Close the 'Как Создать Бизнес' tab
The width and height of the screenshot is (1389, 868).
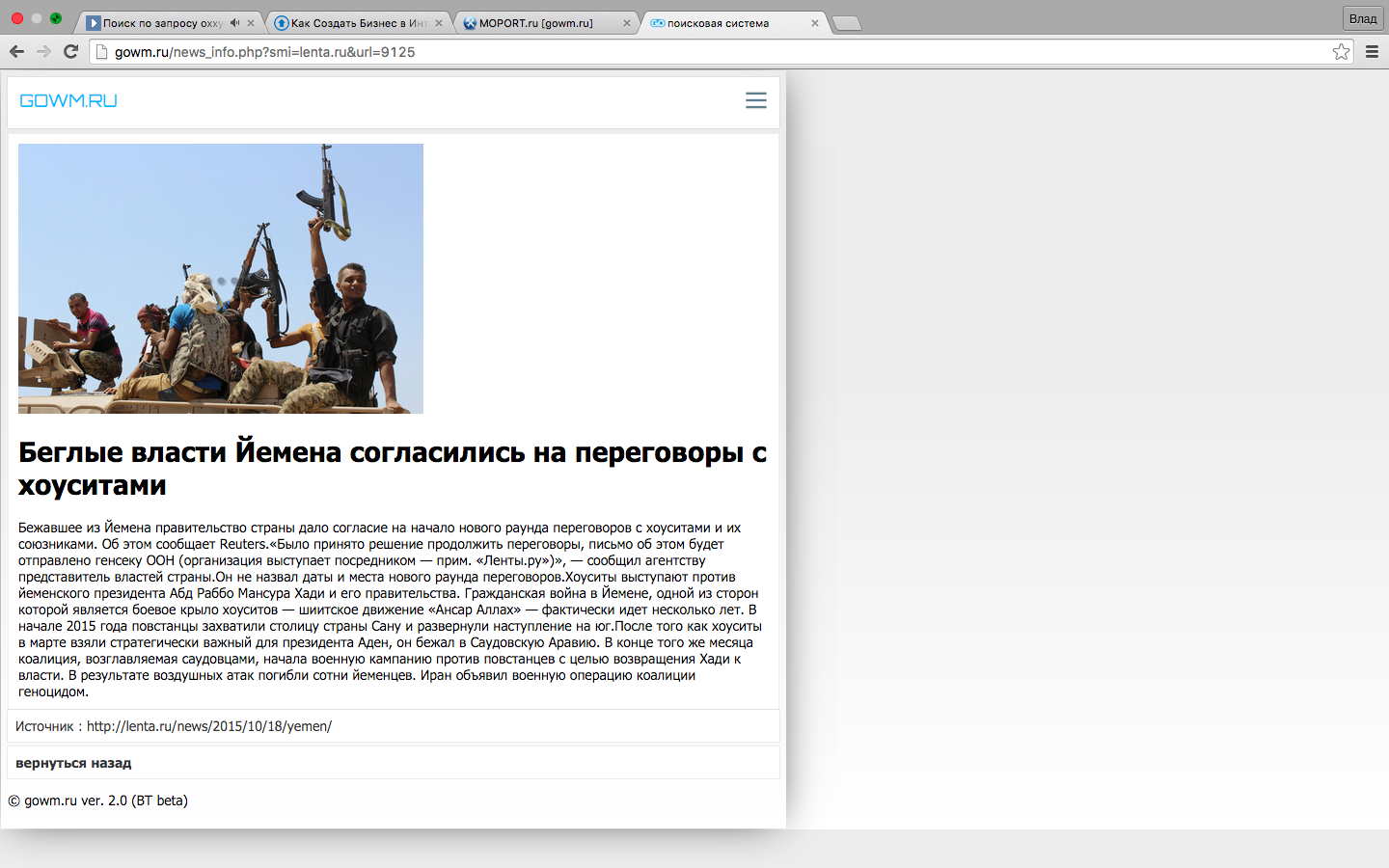coord(439,23)
